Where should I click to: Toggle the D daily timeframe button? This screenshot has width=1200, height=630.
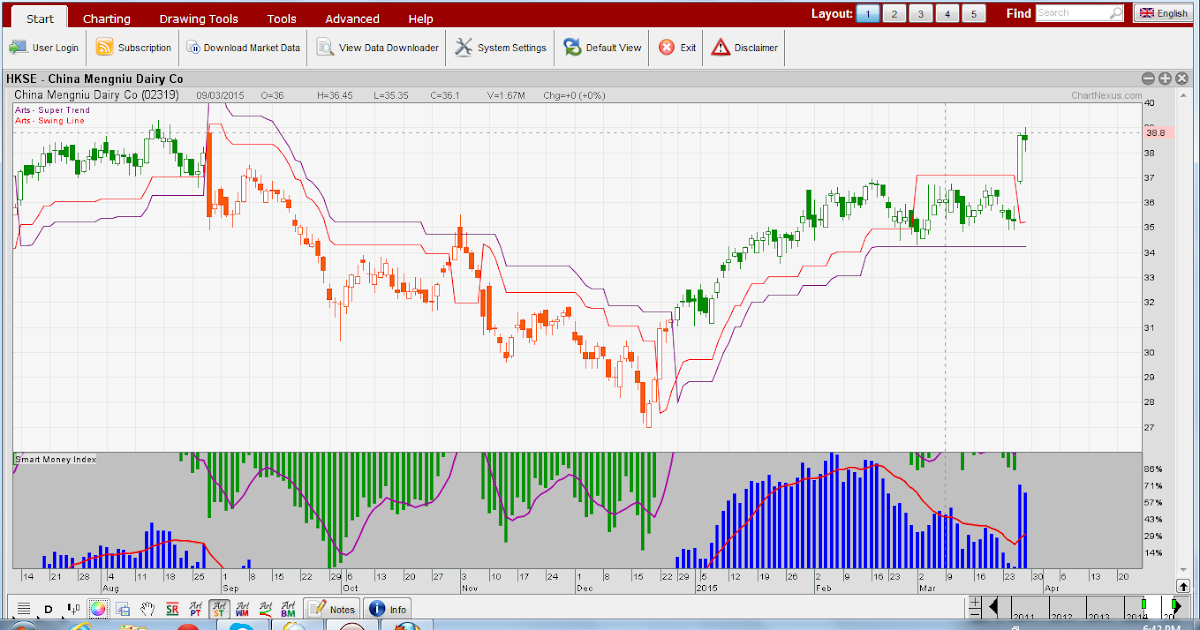click(48, 608)
